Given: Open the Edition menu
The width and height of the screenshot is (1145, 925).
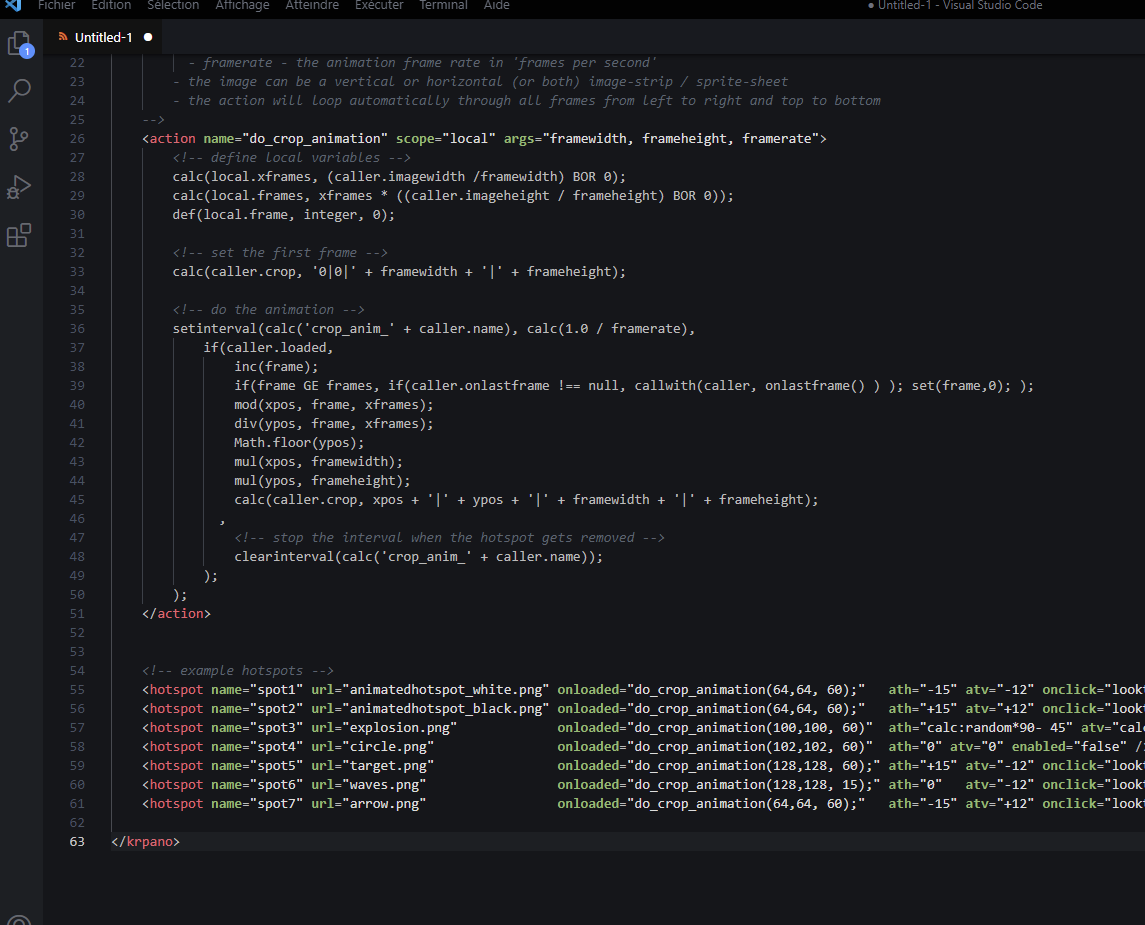Looking at the screenshot, I should click(x=111, y=5).
